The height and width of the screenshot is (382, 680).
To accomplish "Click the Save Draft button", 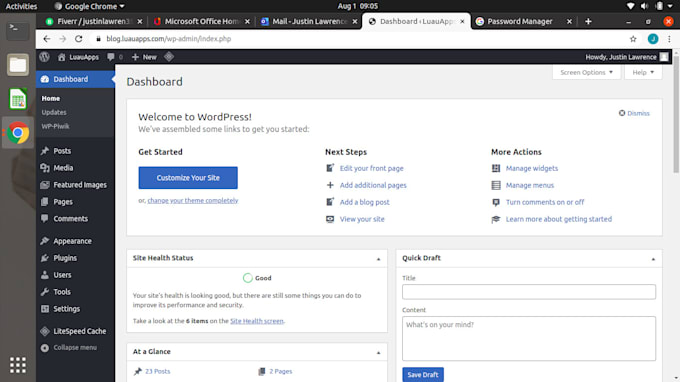I will click(x=423, y=375).
